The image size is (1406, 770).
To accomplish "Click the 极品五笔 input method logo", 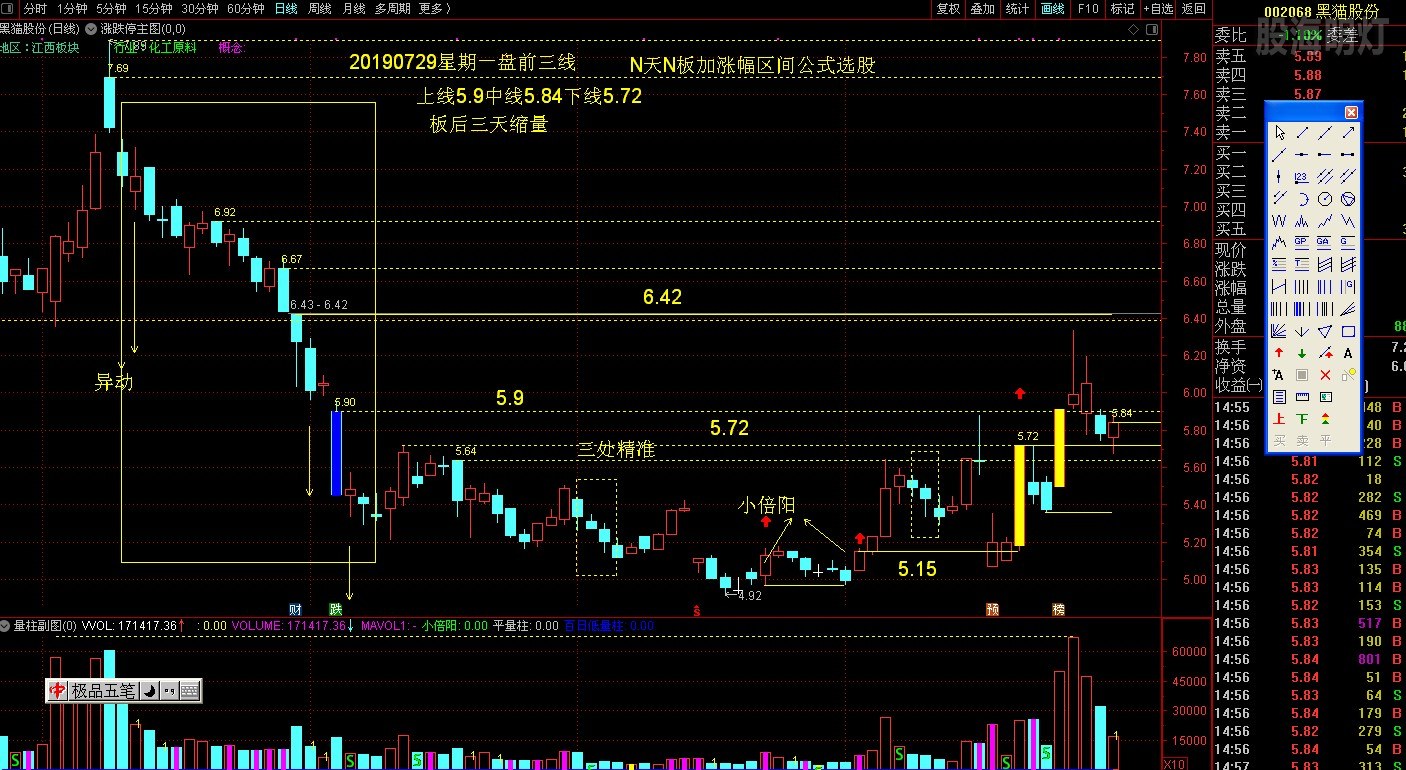I will click(x=58, y=690).
